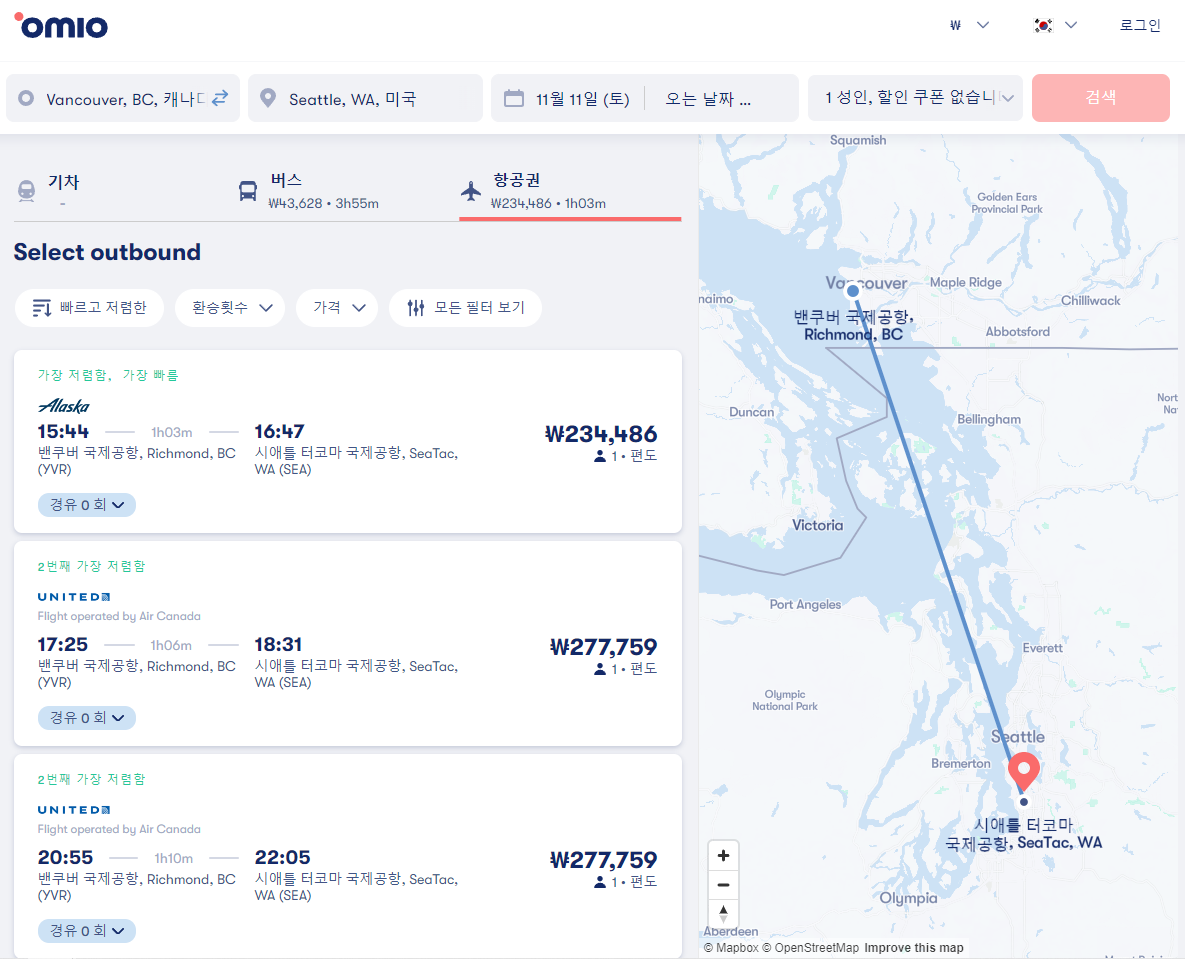Screen dimensions: 1185x959
Task: Click the Omio logo
Action: [61, 26]
